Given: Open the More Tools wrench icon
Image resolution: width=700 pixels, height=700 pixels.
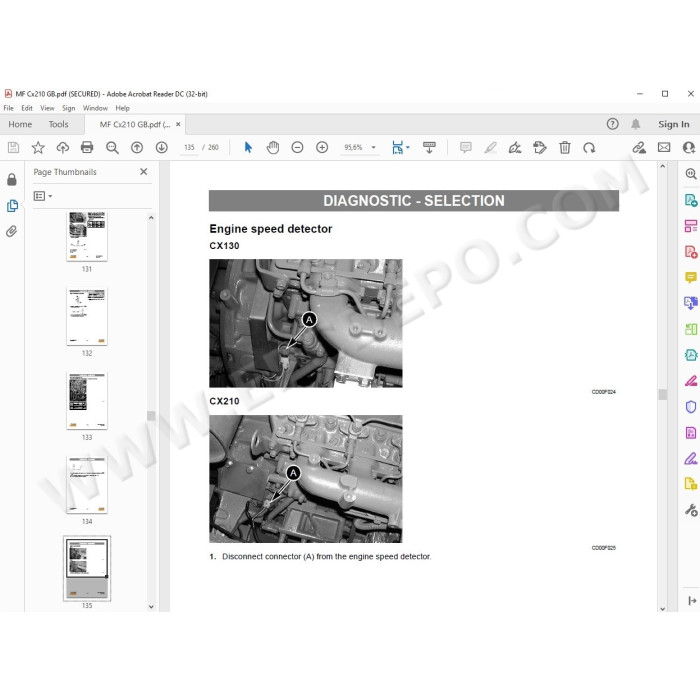Looking at the screenshot, I should pos(691,510).
